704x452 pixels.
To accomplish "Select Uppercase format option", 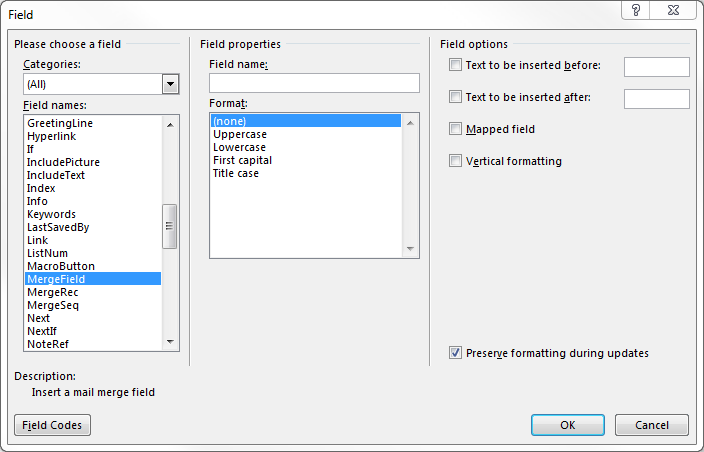I will 240,134.
